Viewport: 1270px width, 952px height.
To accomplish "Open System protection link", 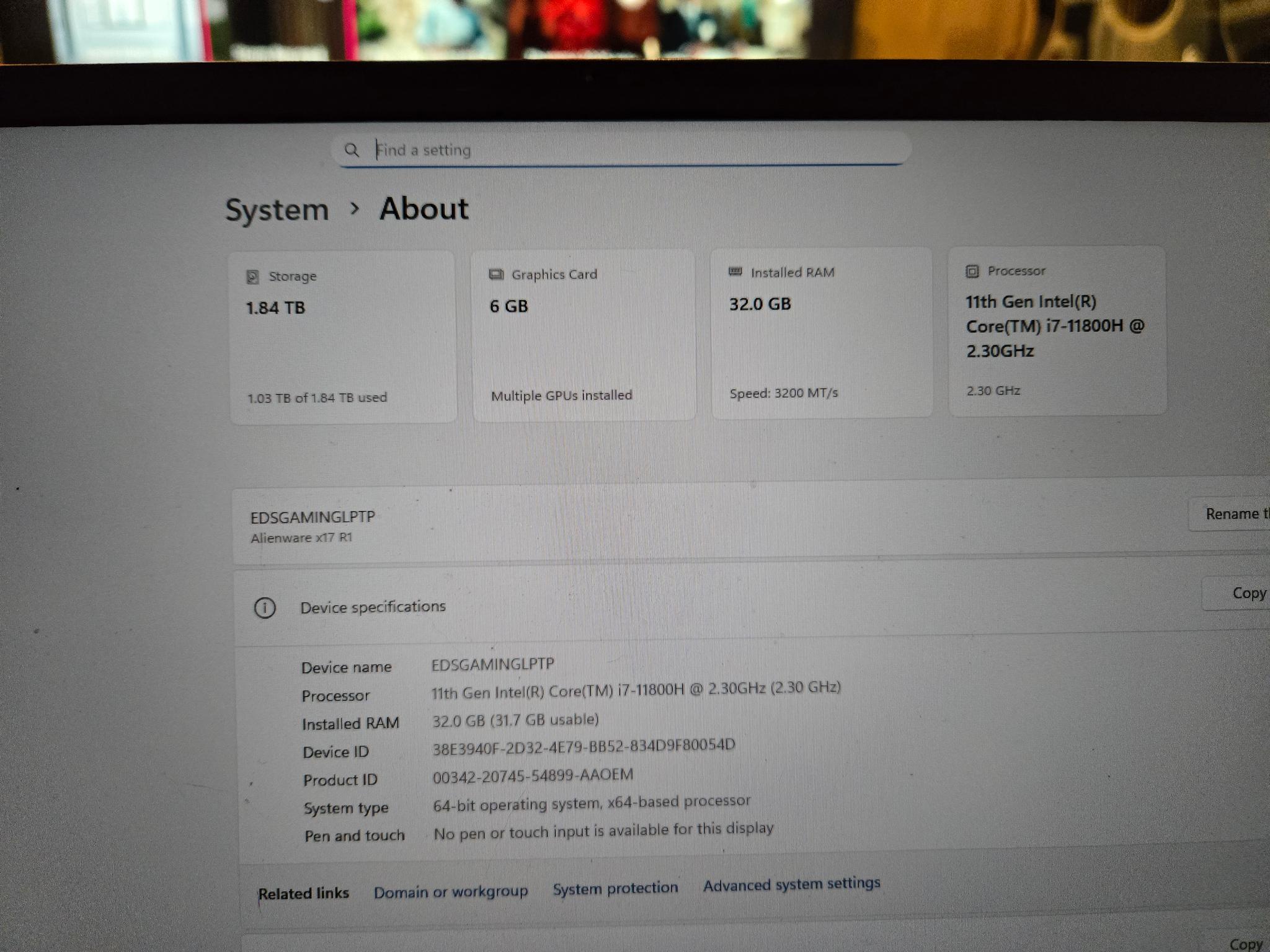I will point(615,888).
